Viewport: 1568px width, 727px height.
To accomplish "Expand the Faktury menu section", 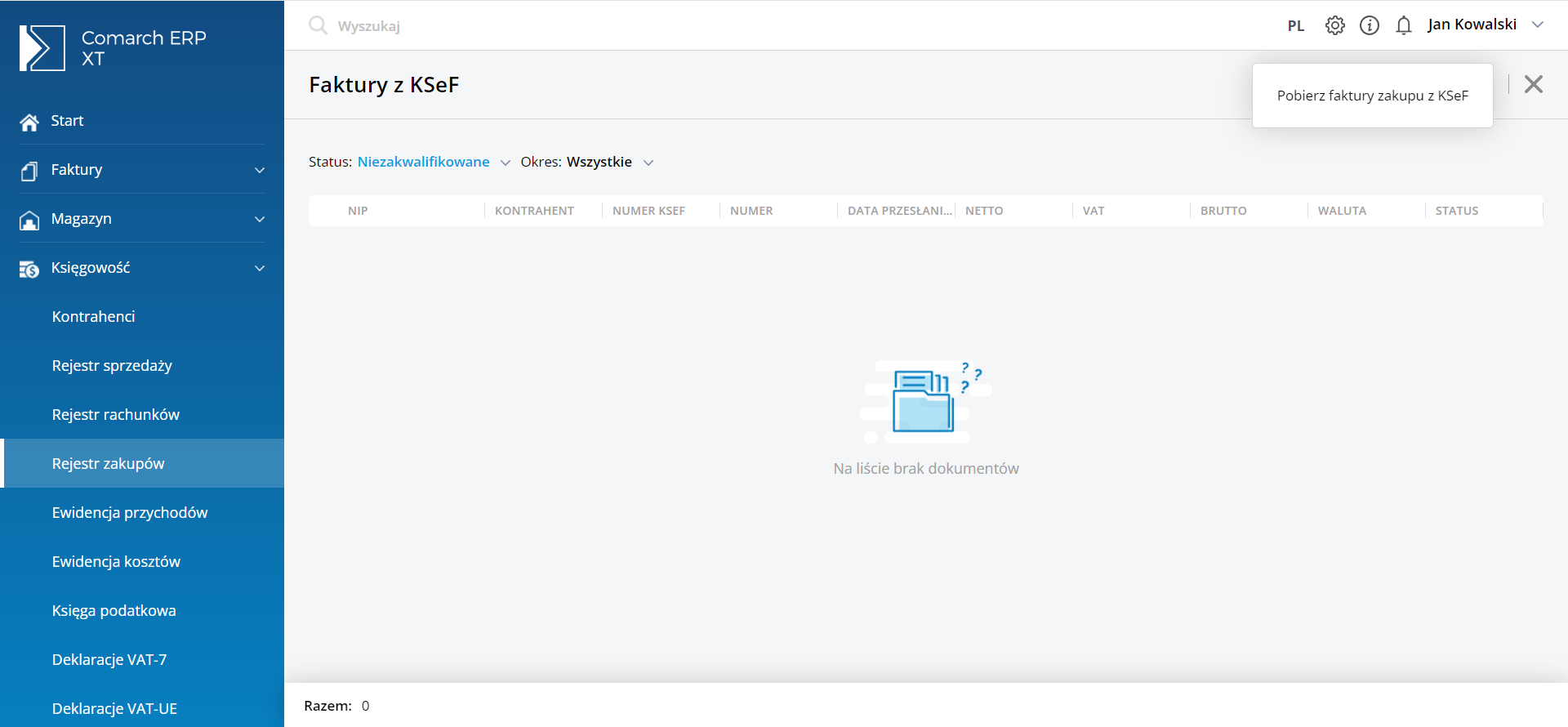I will [260, 170].
